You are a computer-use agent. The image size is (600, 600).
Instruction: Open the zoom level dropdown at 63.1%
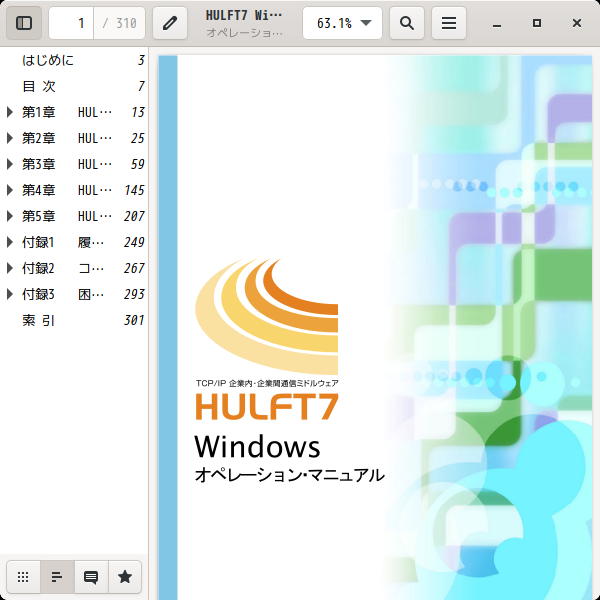click(342, 23)
